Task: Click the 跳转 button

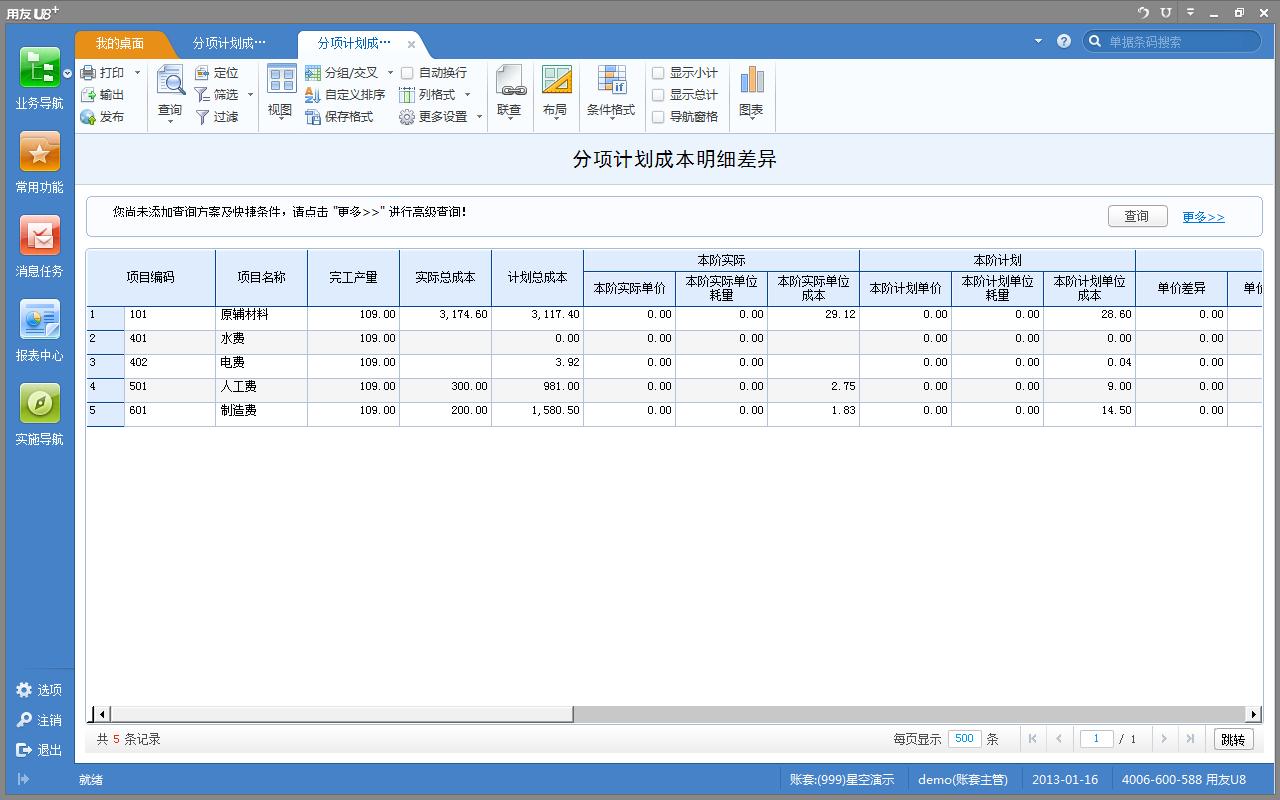Action: point(1233,739)
